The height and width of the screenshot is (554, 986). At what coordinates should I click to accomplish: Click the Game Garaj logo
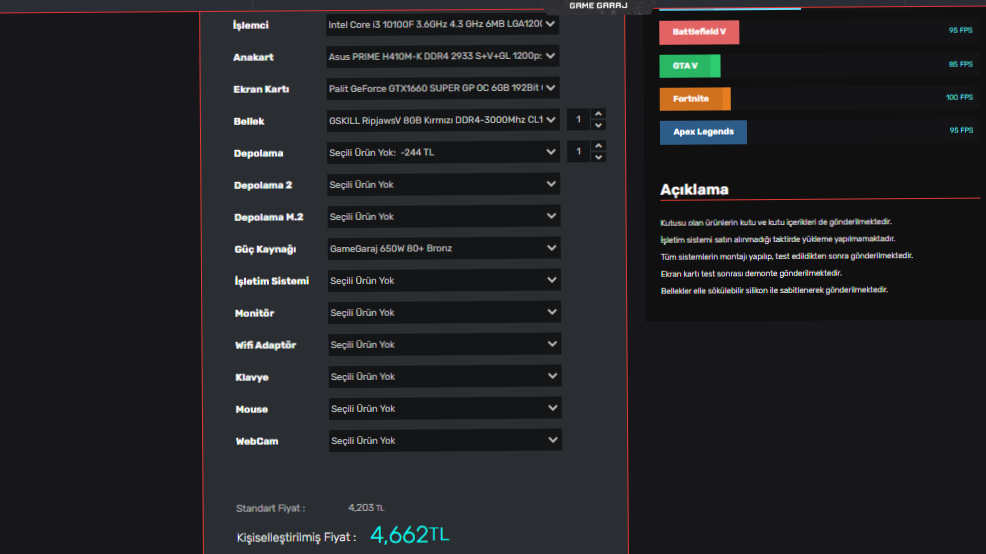click(598, 6)
